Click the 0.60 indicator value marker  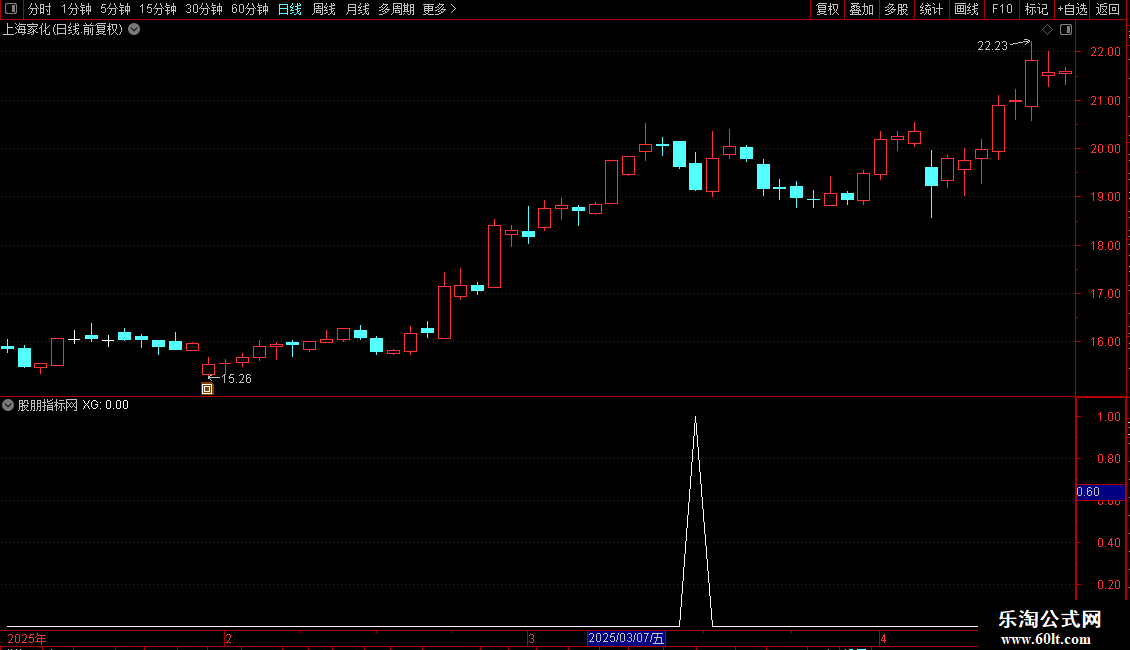pos(1100,492)
